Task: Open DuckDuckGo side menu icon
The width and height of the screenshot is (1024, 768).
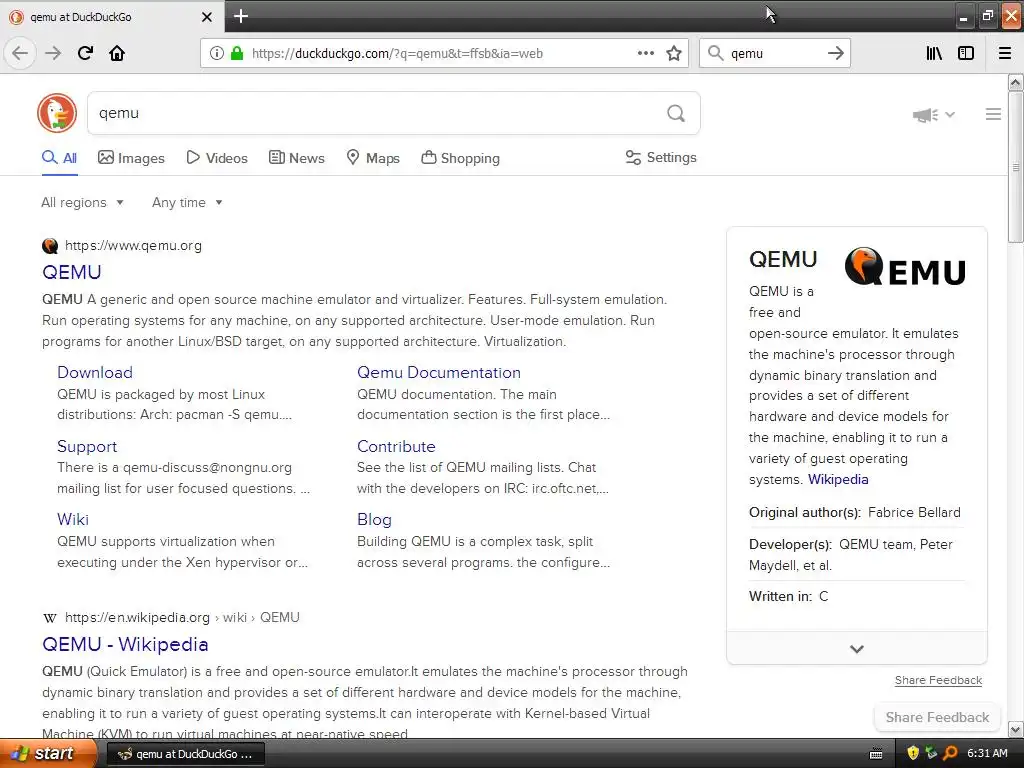Action: pyautogui.click(x=993, y=114)
